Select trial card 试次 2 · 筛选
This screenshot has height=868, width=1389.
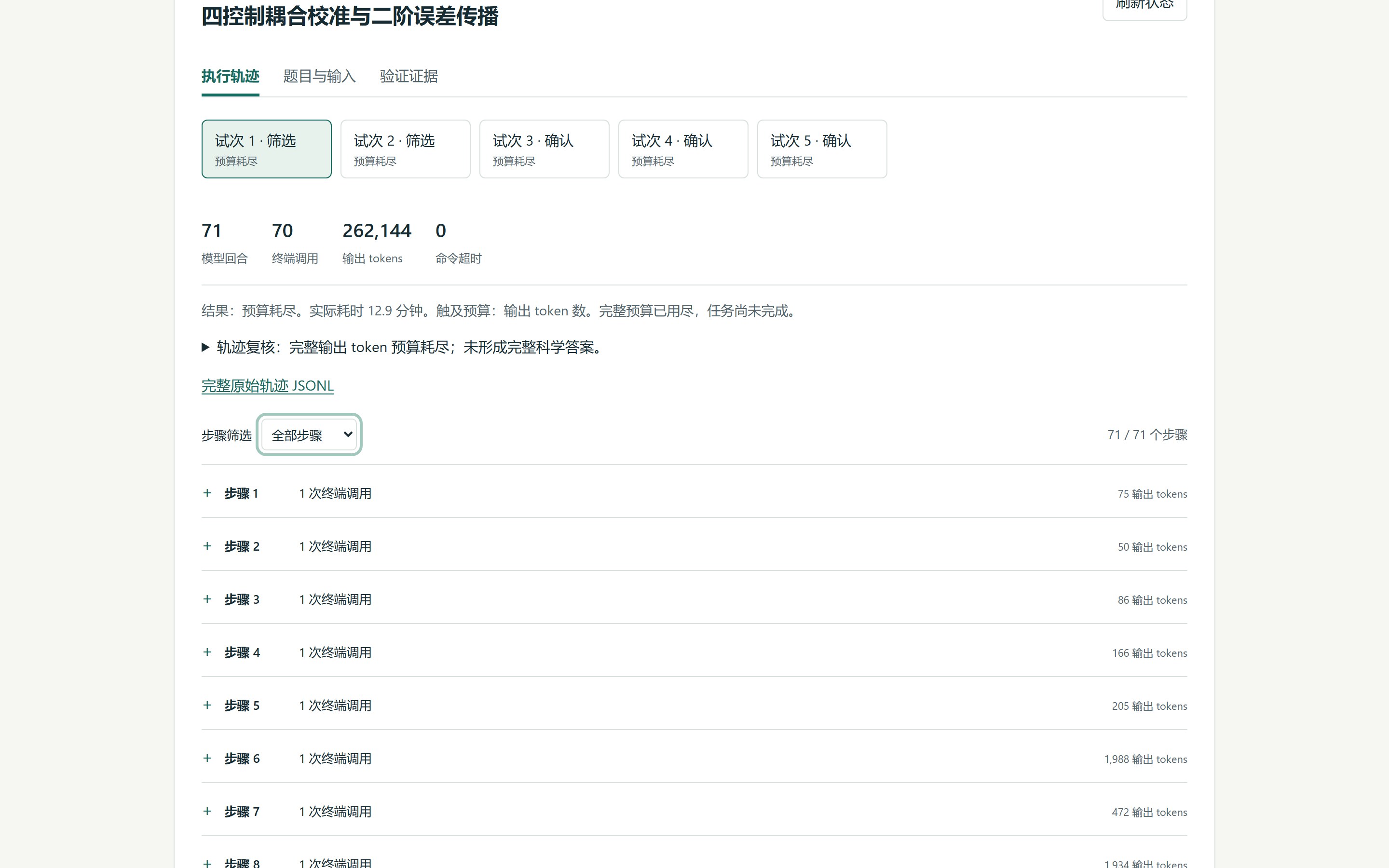pos(405,149)
